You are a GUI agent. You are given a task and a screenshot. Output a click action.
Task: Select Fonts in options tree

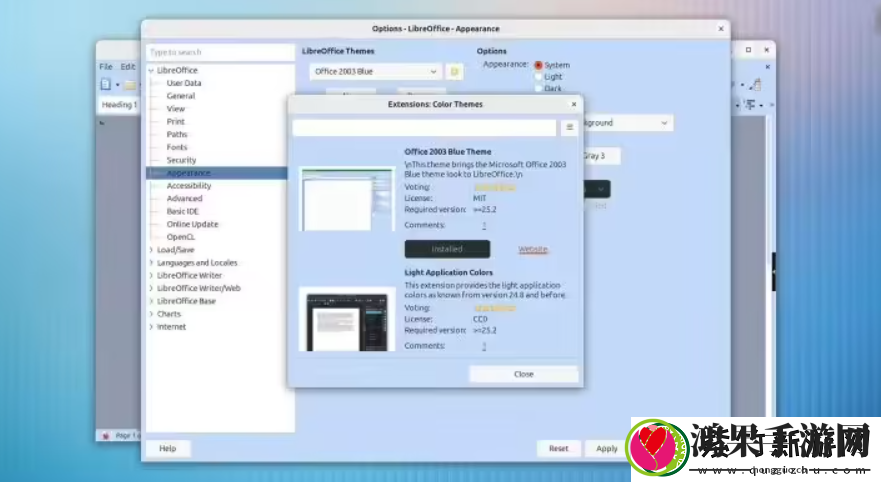click(176, 147)
